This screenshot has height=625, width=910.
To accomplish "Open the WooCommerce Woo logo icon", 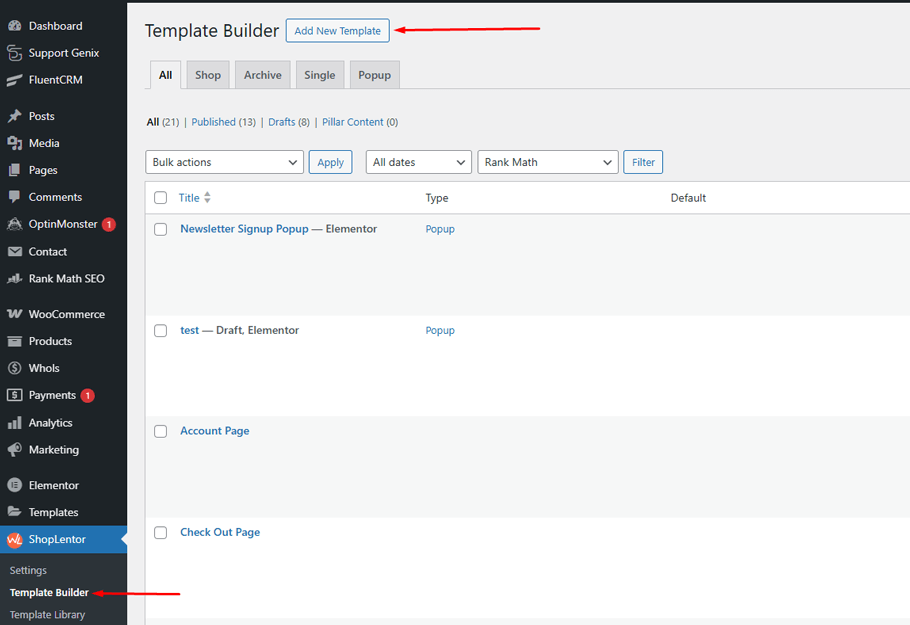I will 15,314.
